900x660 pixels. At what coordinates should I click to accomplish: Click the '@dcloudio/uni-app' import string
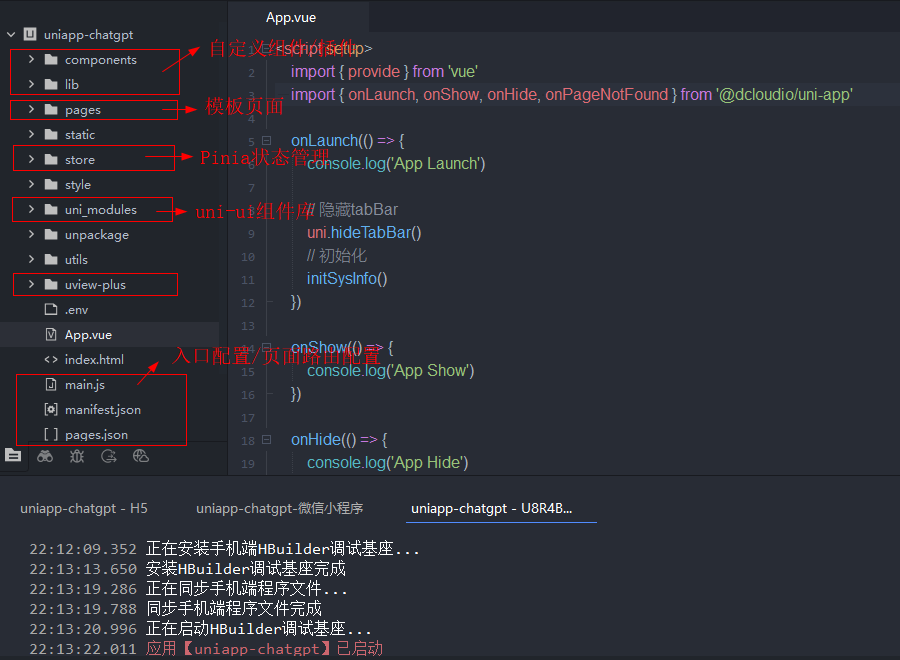784,94
